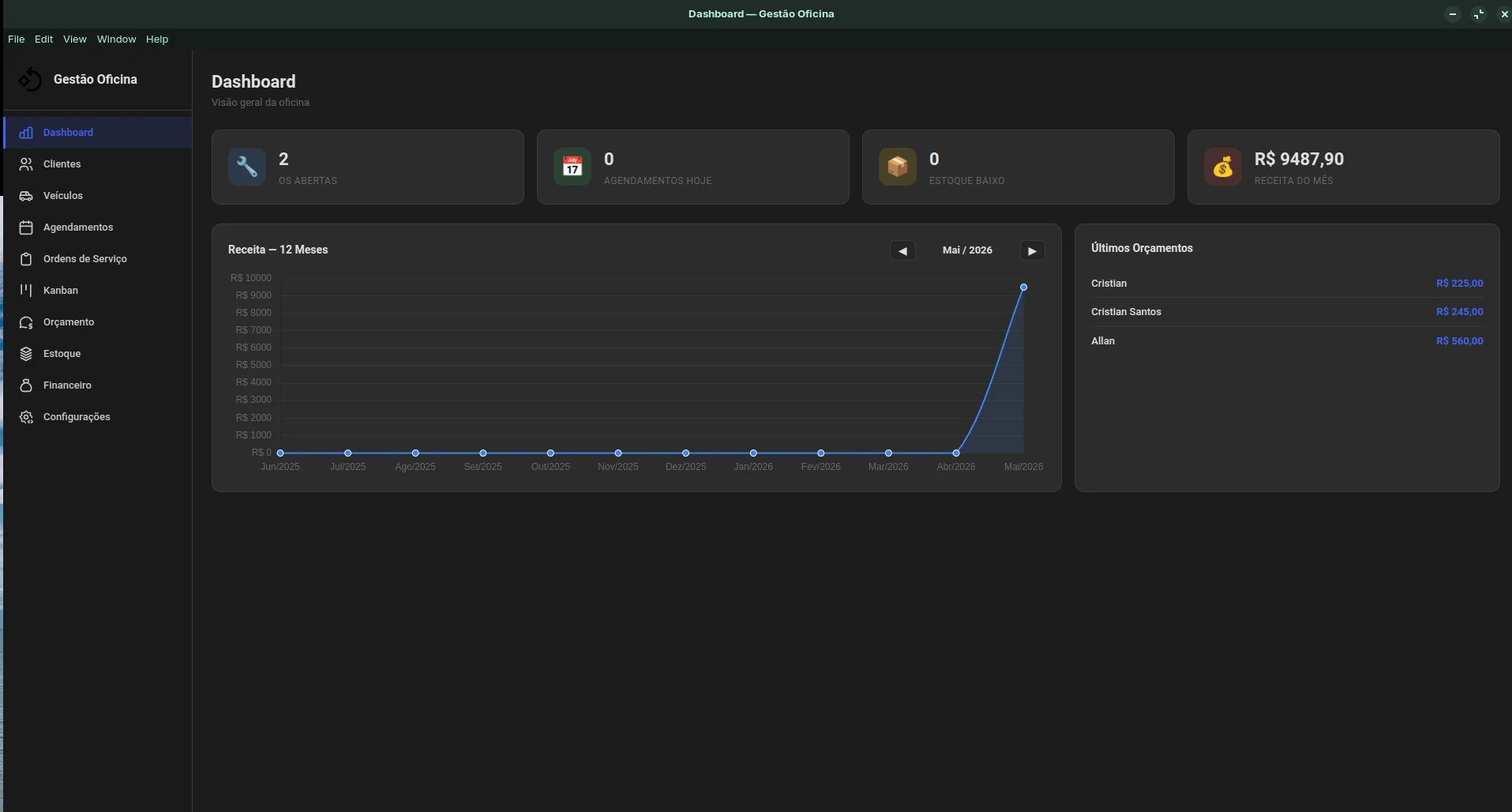Click the R$ 9487,90 revenue value

[x=1299, y=159]
